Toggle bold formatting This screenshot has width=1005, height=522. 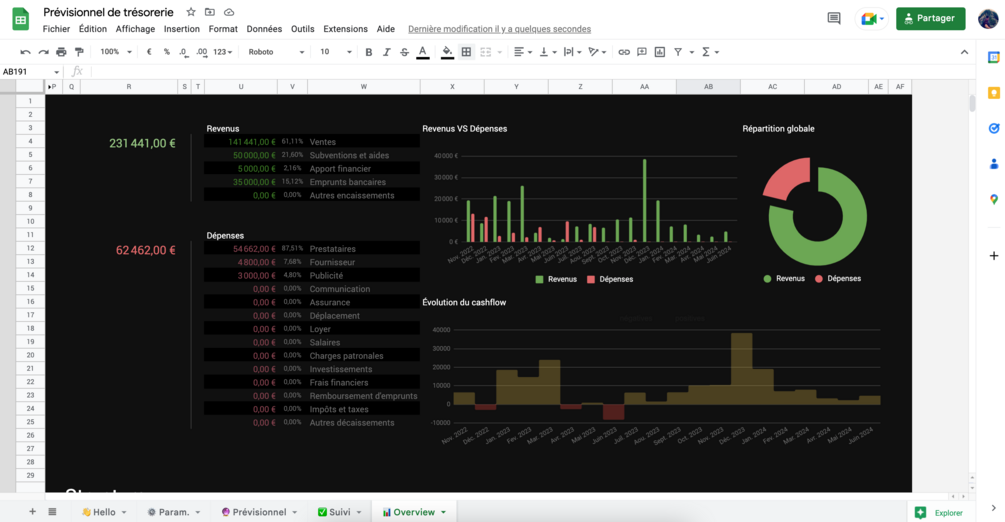coord(369,52)
